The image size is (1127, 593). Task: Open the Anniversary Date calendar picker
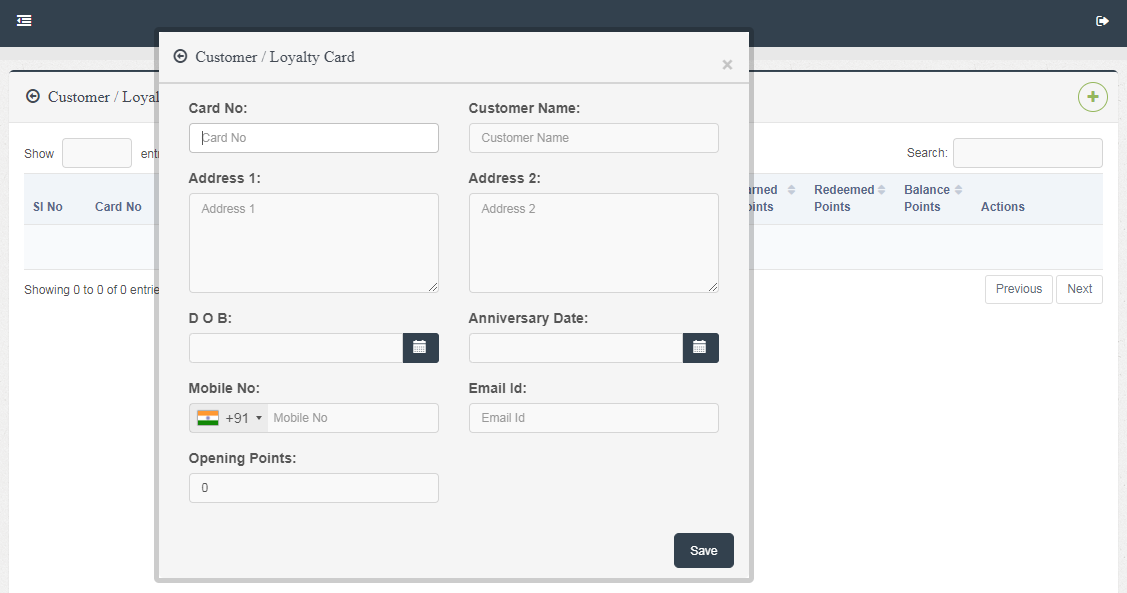click(x=700, y=348)
